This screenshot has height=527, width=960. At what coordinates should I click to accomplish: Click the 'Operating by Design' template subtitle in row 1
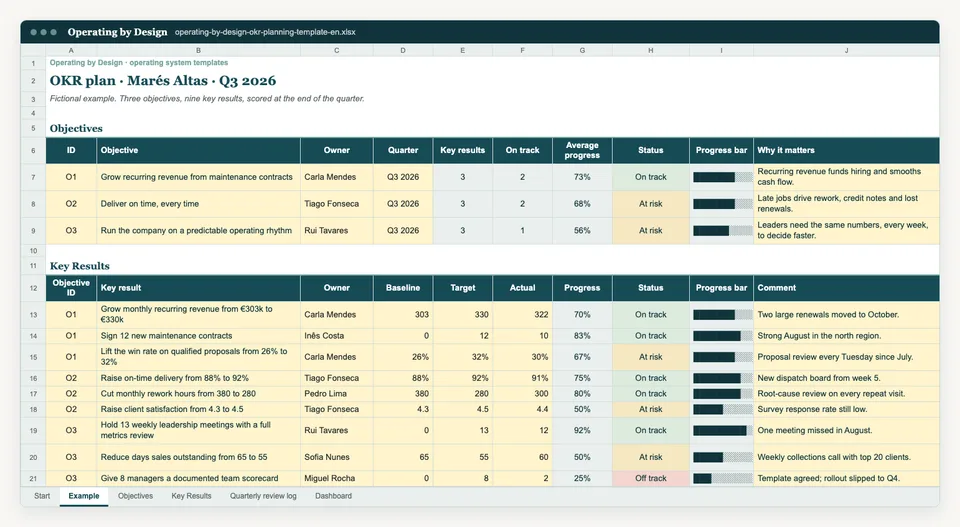tap(139, 62)
